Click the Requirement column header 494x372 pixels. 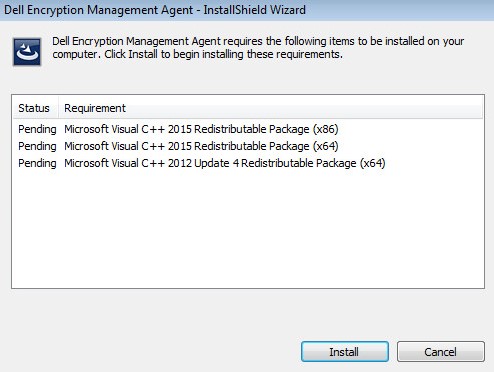[x=95, y=108]
